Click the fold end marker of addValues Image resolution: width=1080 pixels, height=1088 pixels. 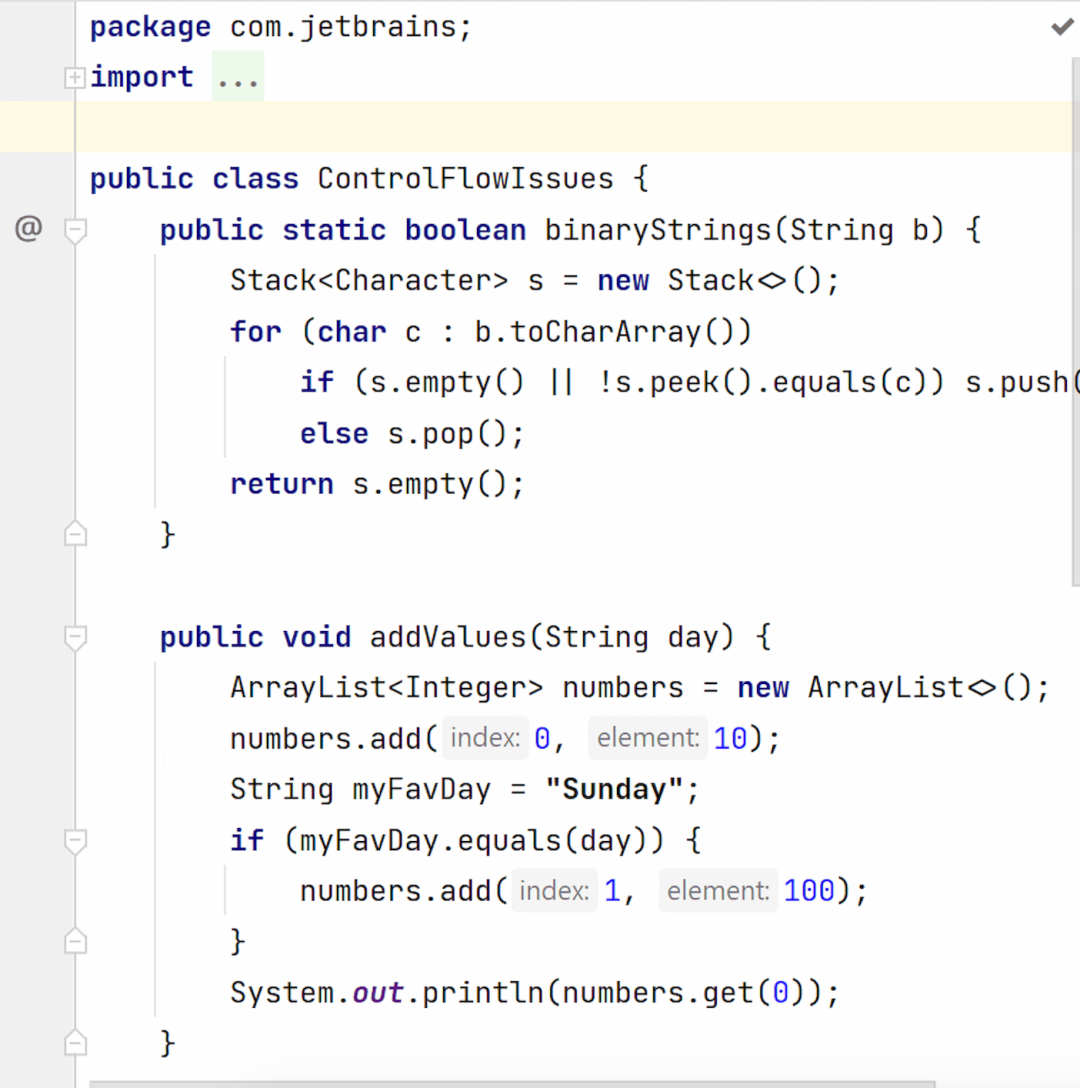(75, 1044)
